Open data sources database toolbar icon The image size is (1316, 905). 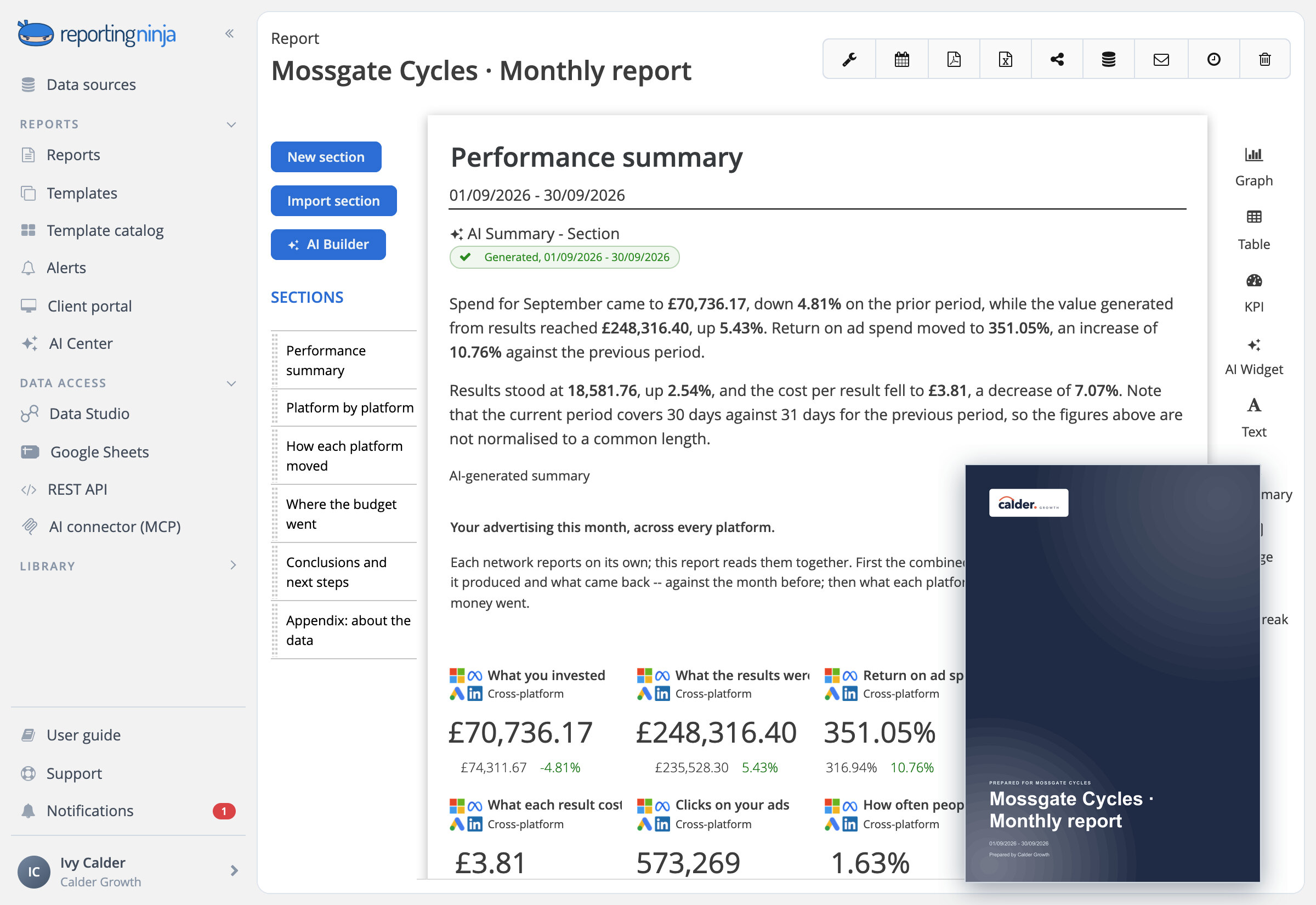pos(1108,59)
